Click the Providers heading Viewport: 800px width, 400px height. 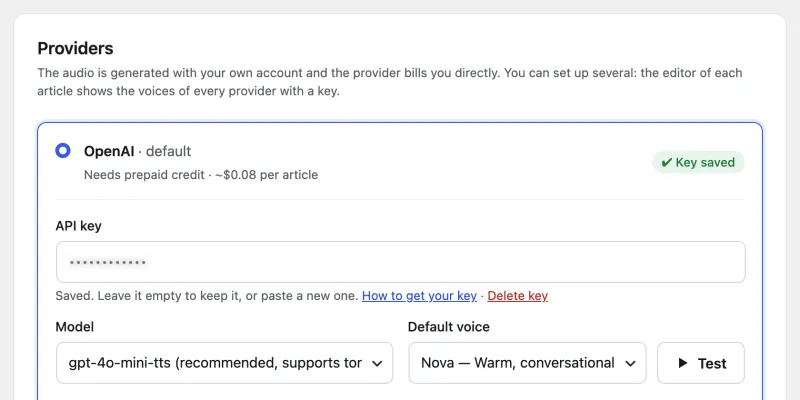point(76,48)
